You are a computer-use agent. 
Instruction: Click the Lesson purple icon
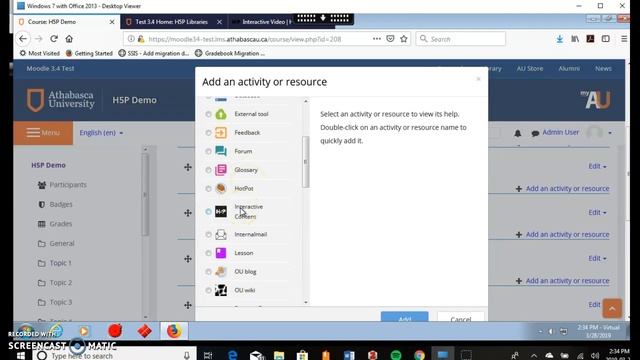point(221,253)
